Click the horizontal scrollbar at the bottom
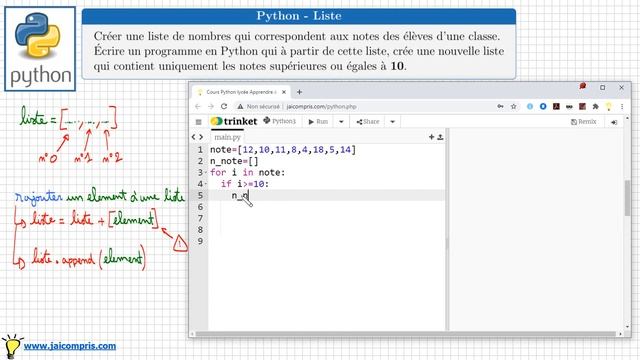 coord(406,334)
